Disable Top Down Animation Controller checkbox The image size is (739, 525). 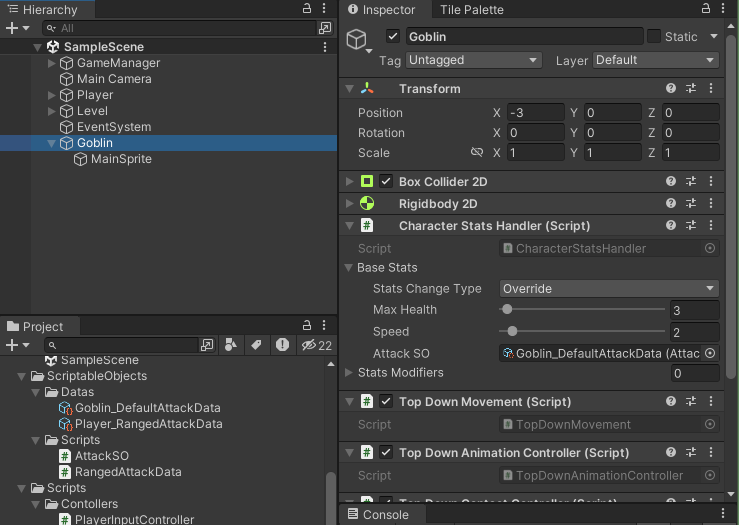[386, 452]
